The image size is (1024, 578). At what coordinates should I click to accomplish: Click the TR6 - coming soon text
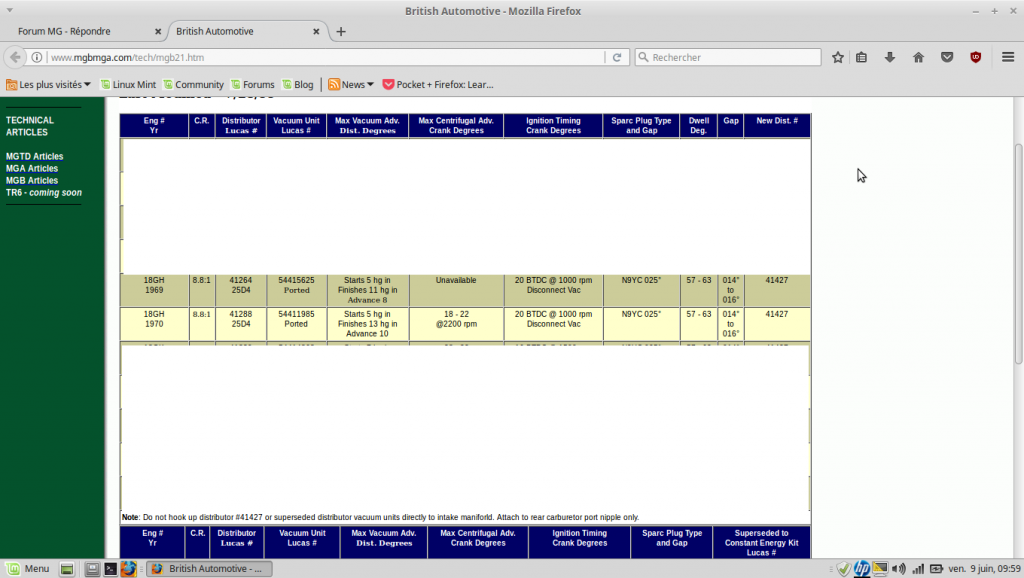pyautogui.click(x=44, y=193)
